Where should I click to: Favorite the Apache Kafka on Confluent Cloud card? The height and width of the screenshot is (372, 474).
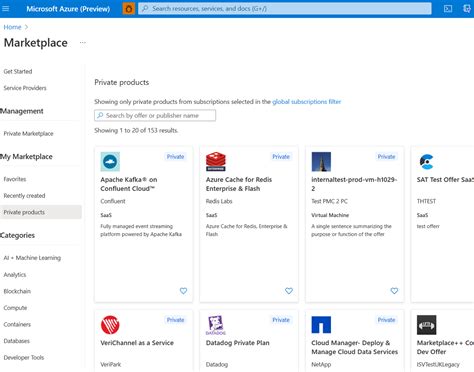click(x=183, y=291)
